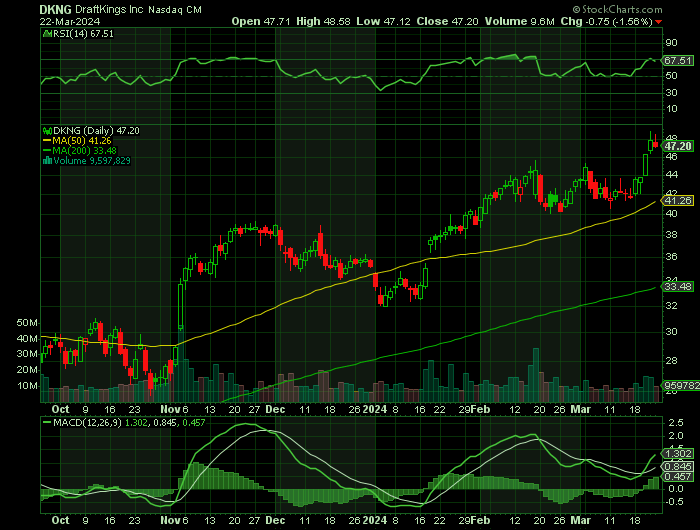The width and height of the screenshot is (700, 530).
Task: Click the 50M volume axis label
Action: coord(27,323)
